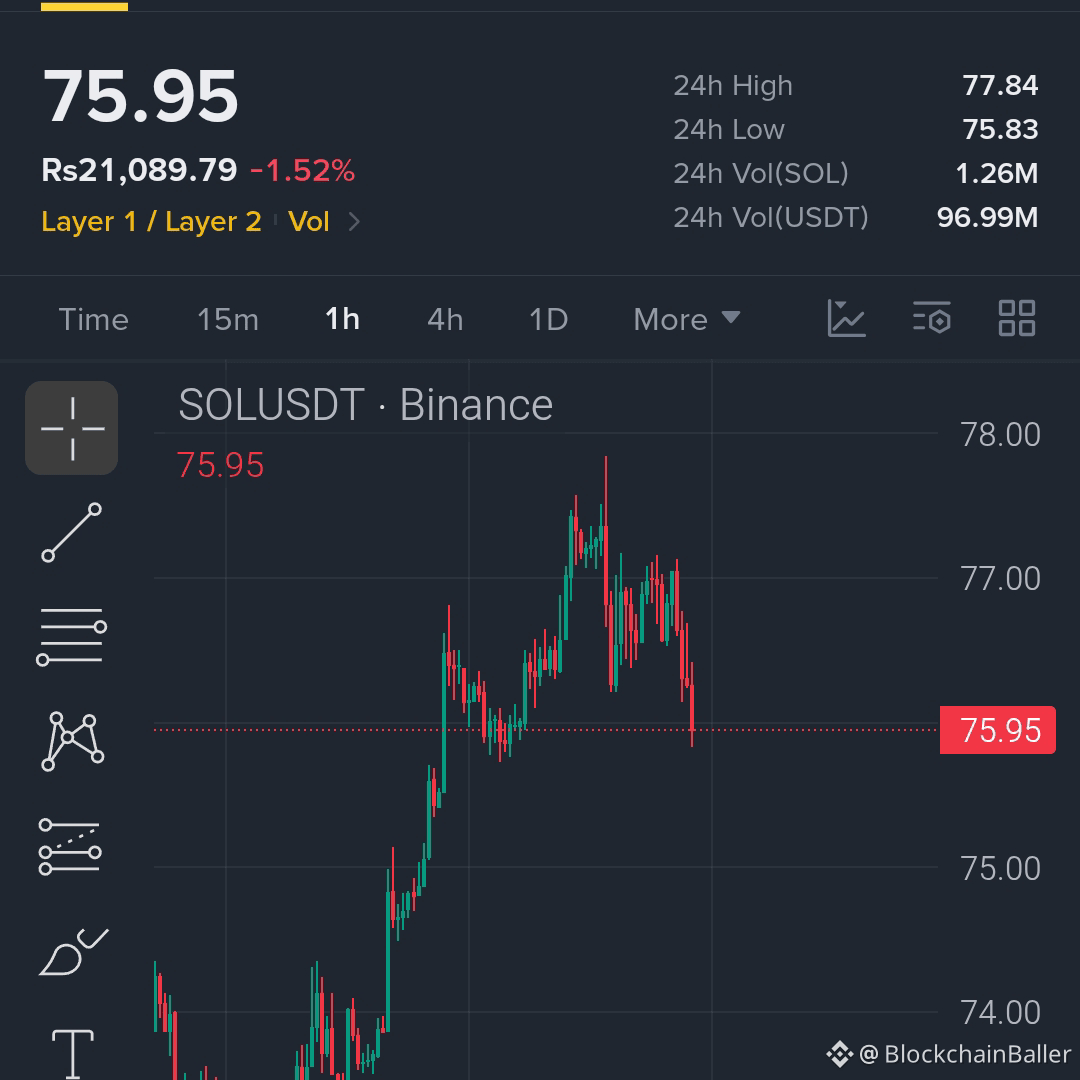Tap the 74.00 price axis label
Viewport: 1080px width, 1080px height.
(1000, 1012)
